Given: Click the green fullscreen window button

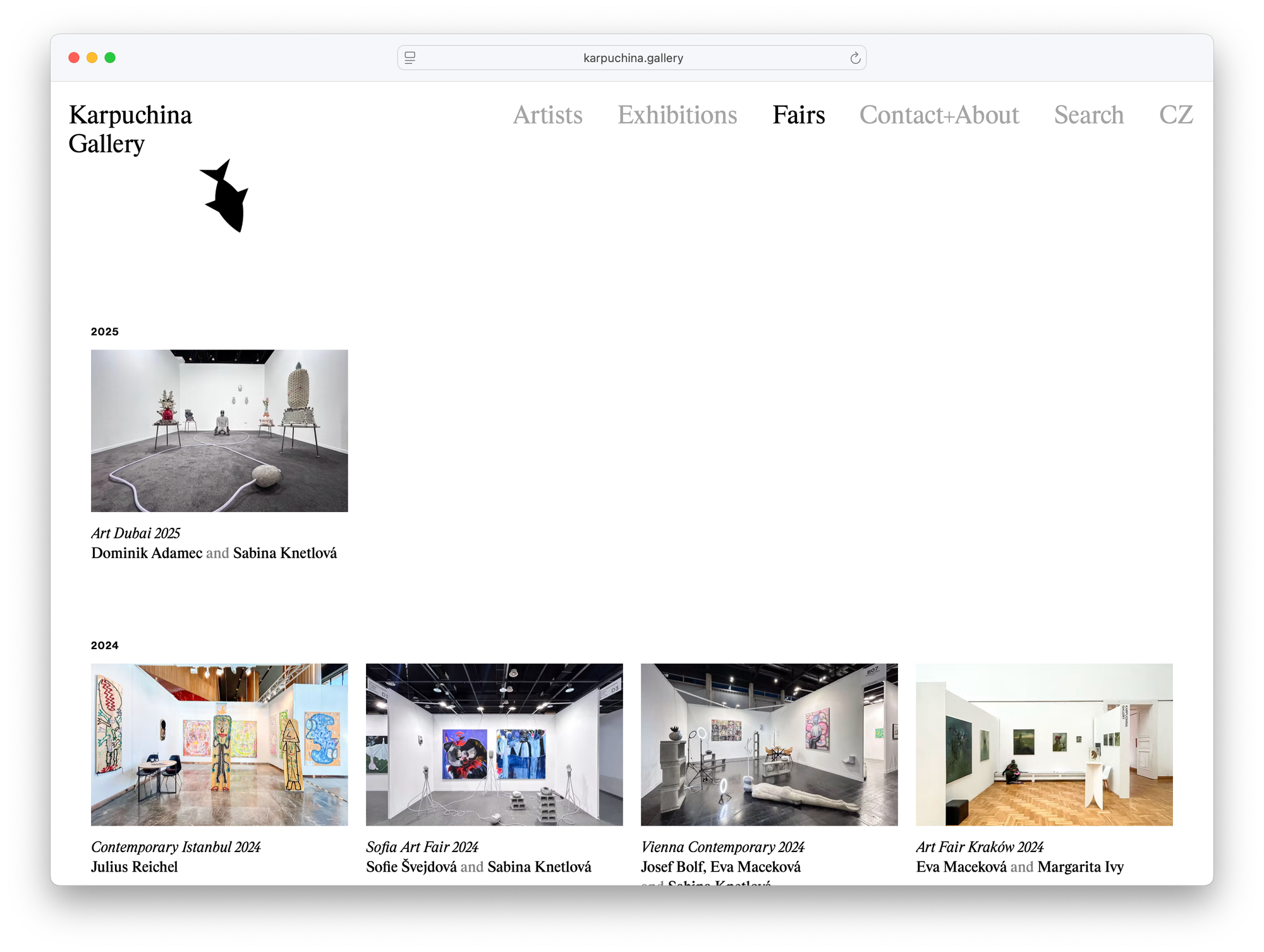Looking at the screenshot, I should [x=110, y=58].
